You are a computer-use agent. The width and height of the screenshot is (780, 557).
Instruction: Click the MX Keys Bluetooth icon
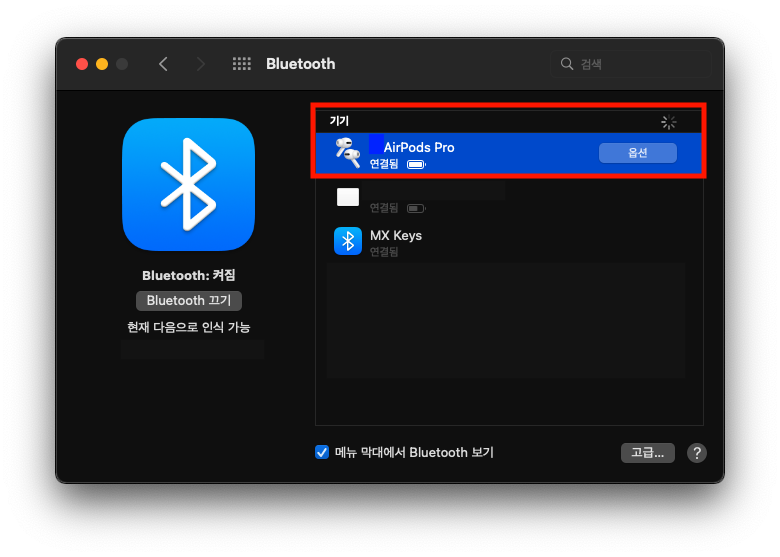coord(348,241)
